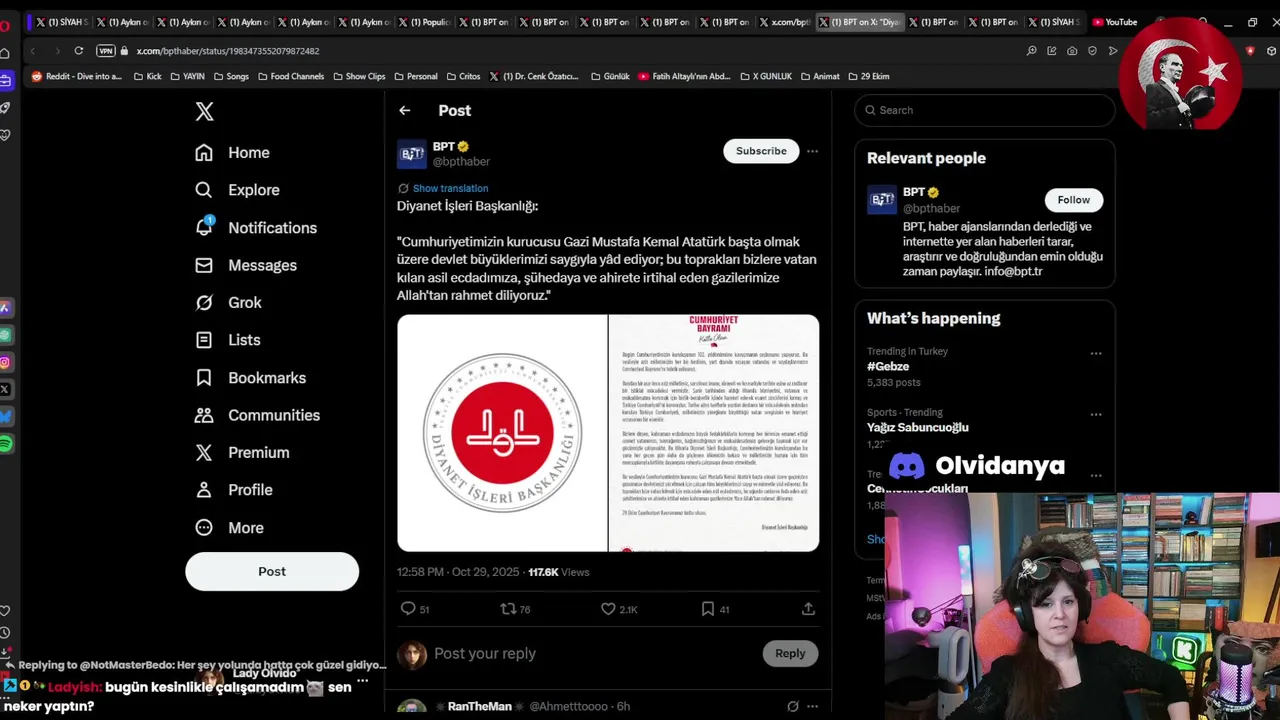This screenshot has height=720, width=1280.
Task: Toggle the VPN badge in the address bar
Action: tap(105, 51)
